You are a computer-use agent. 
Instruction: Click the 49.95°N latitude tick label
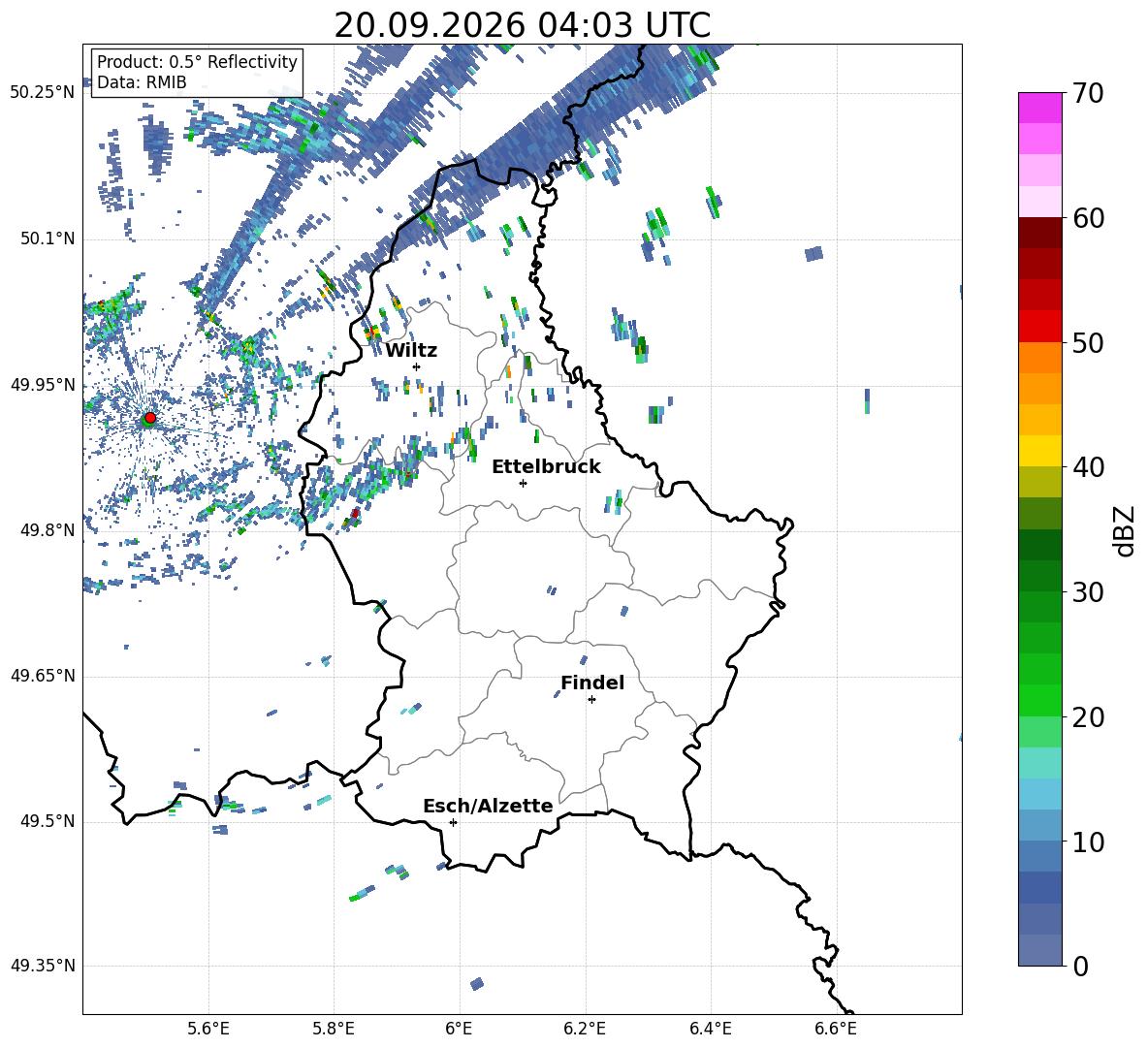pyautogui.click(x=43, y=385)
